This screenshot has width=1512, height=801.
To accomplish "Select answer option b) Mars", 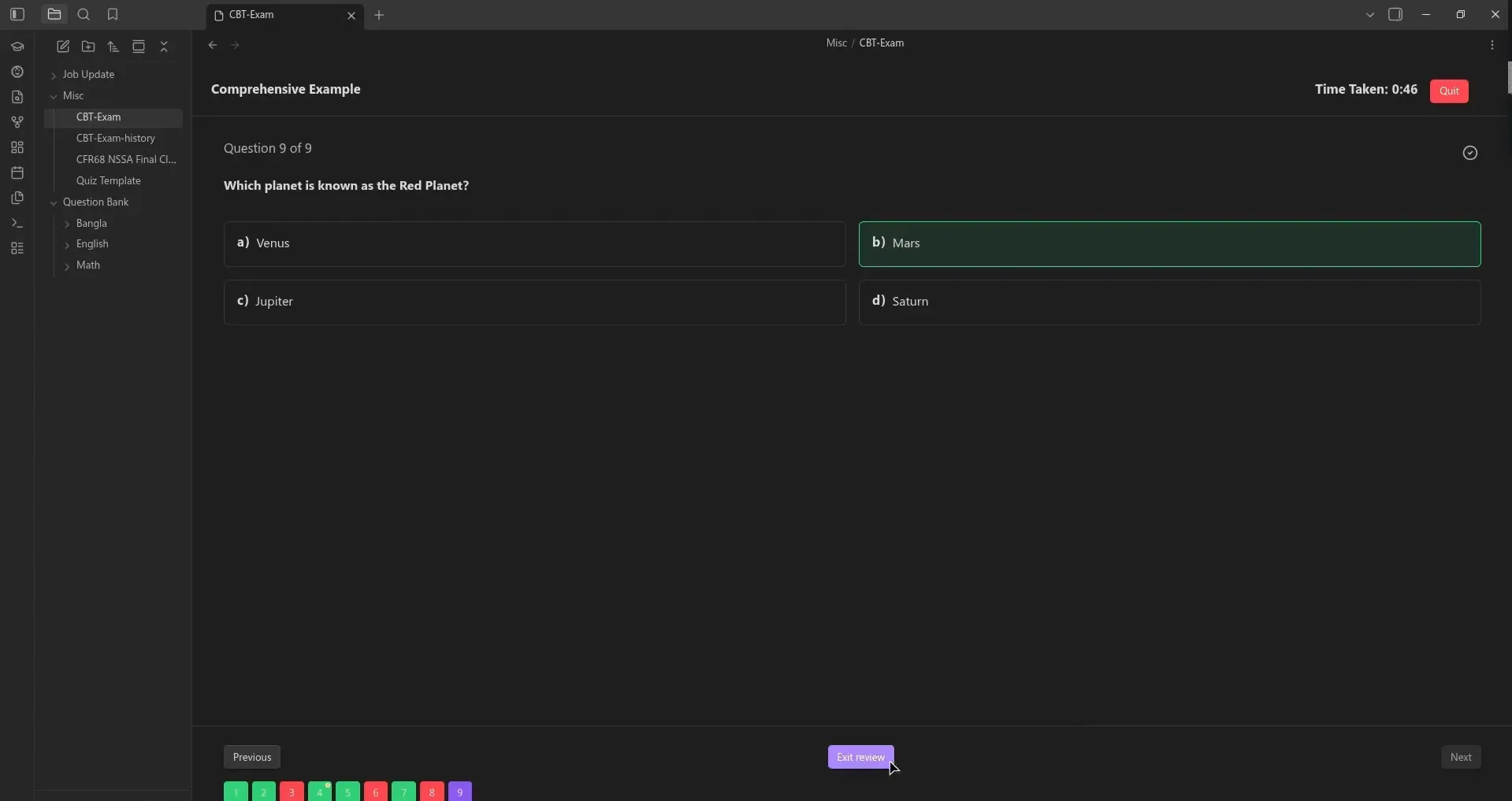I will [x=1169, y=243].
